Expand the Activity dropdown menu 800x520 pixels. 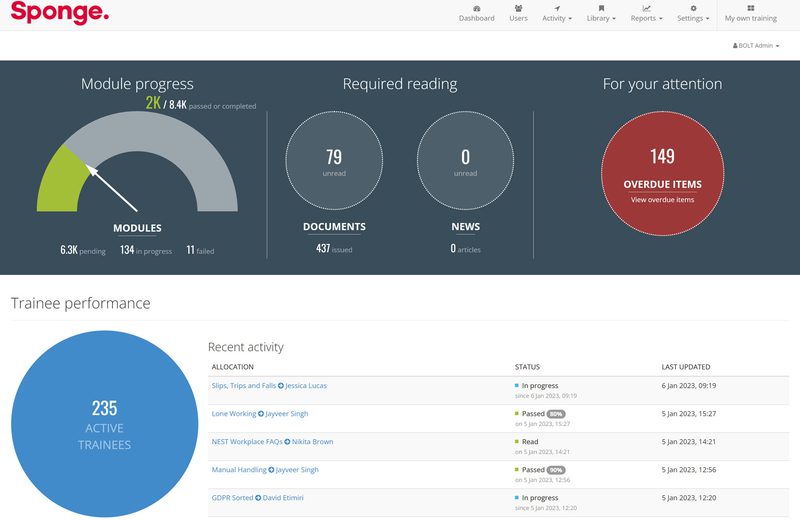coord(557,18)
